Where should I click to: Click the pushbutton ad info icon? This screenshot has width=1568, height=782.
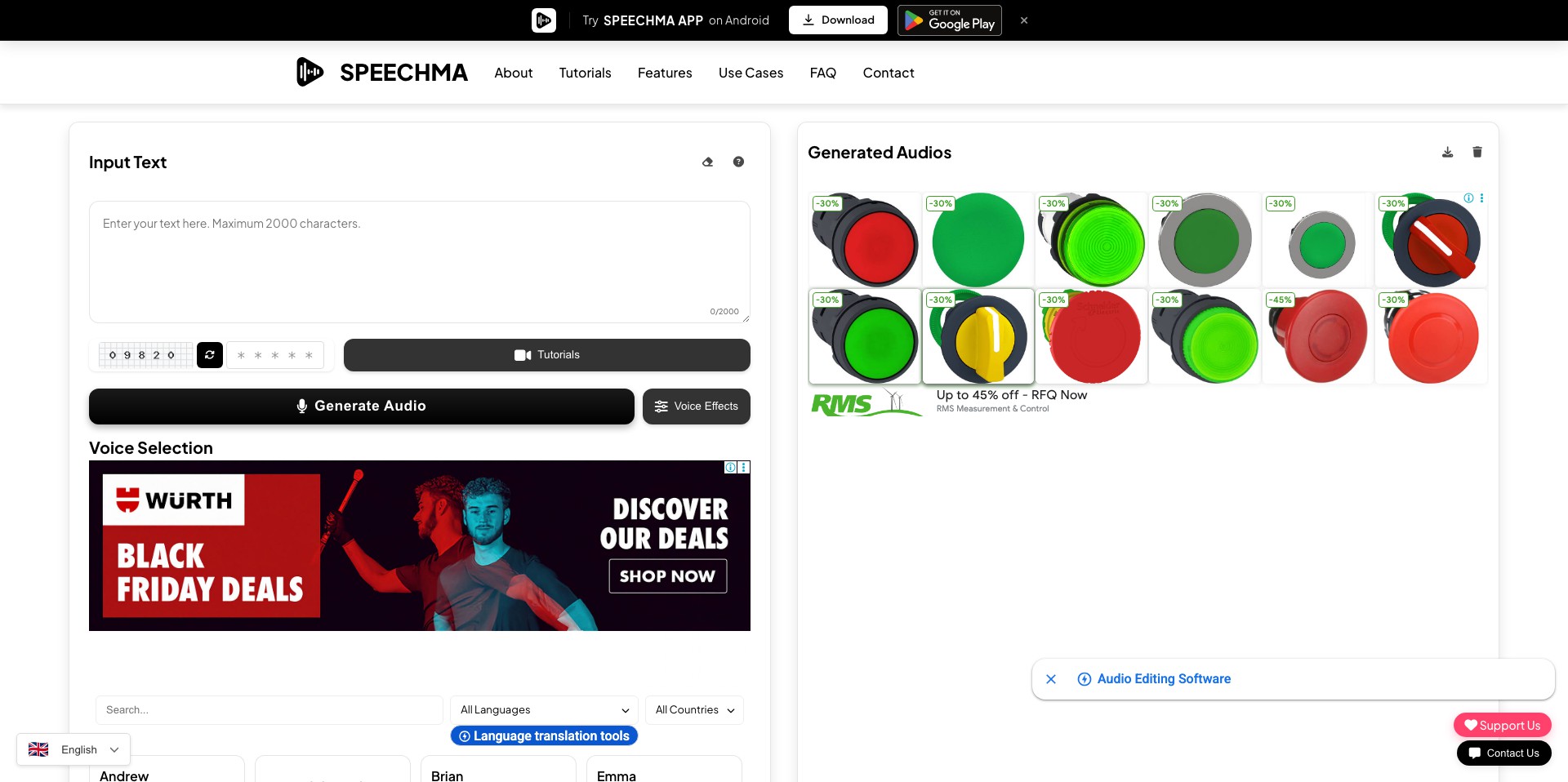[x=1468, y=198]
